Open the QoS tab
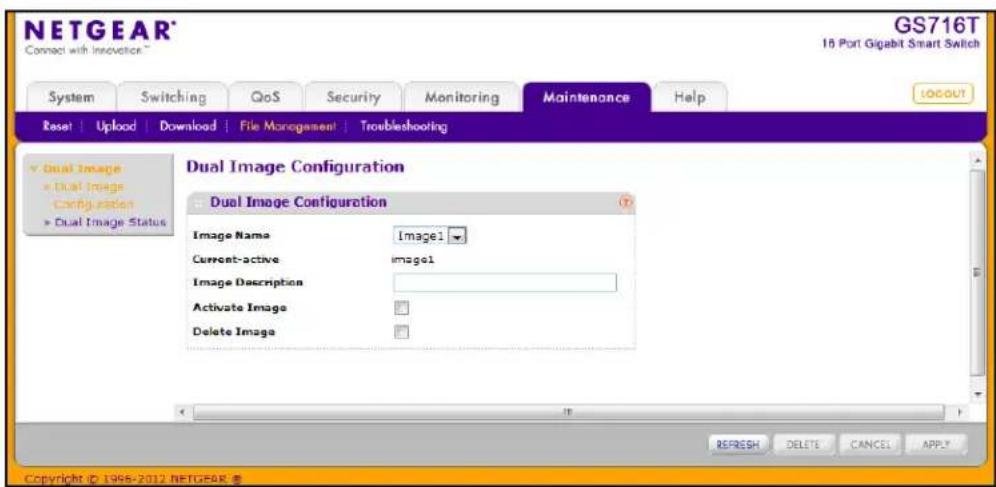996x487 pixels. (x=266, y=98)
